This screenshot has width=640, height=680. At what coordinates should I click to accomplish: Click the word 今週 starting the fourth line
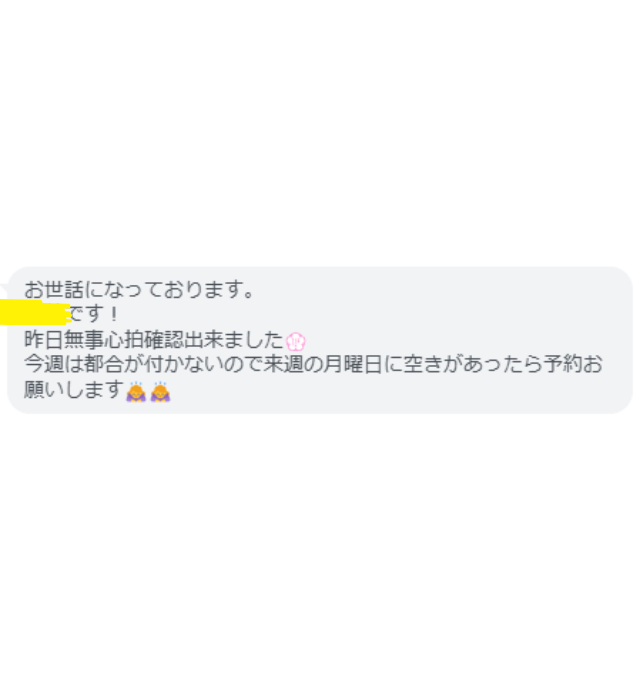tap(44, 364)
